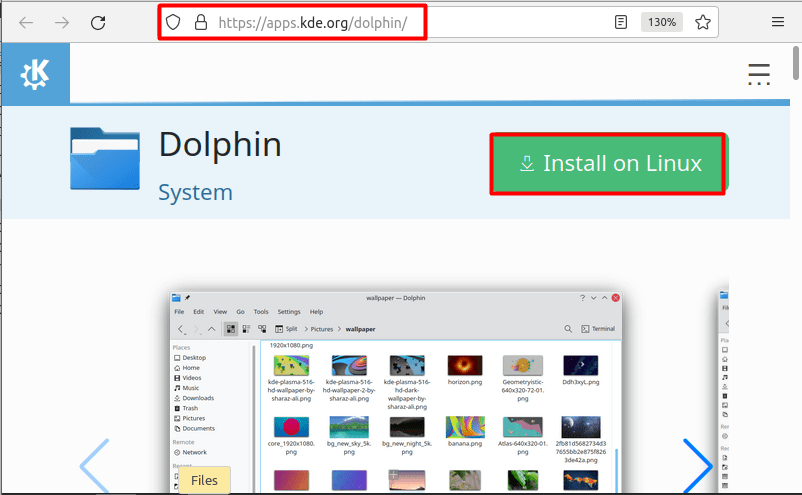Screen dimensions: 802x495
Task: Select bg_new_sky_5k.png file
Action: (x=349, y=436)
